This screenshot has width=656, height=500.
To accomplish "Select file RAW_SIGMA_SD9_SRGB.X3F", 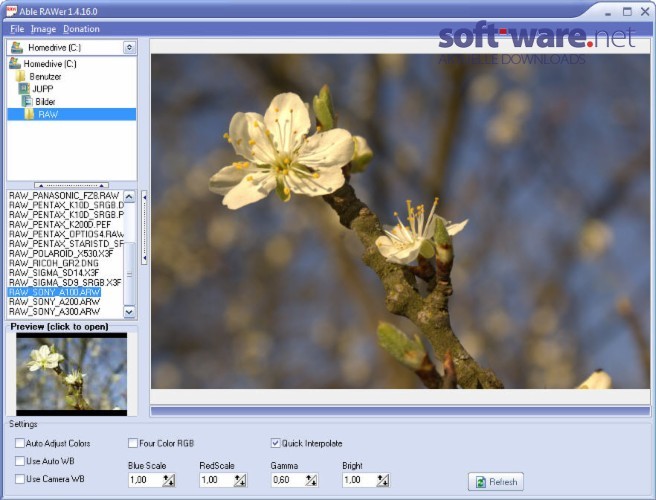I will pos(65,282).
